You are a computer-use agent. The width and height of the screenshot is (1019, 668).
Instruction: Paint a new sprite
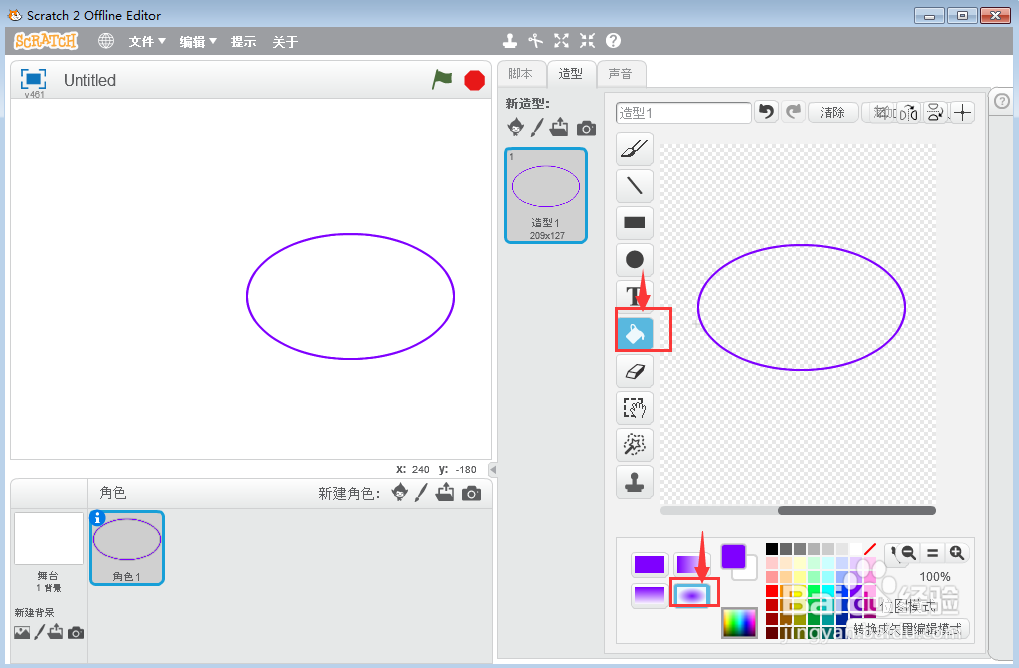point(421,493)
